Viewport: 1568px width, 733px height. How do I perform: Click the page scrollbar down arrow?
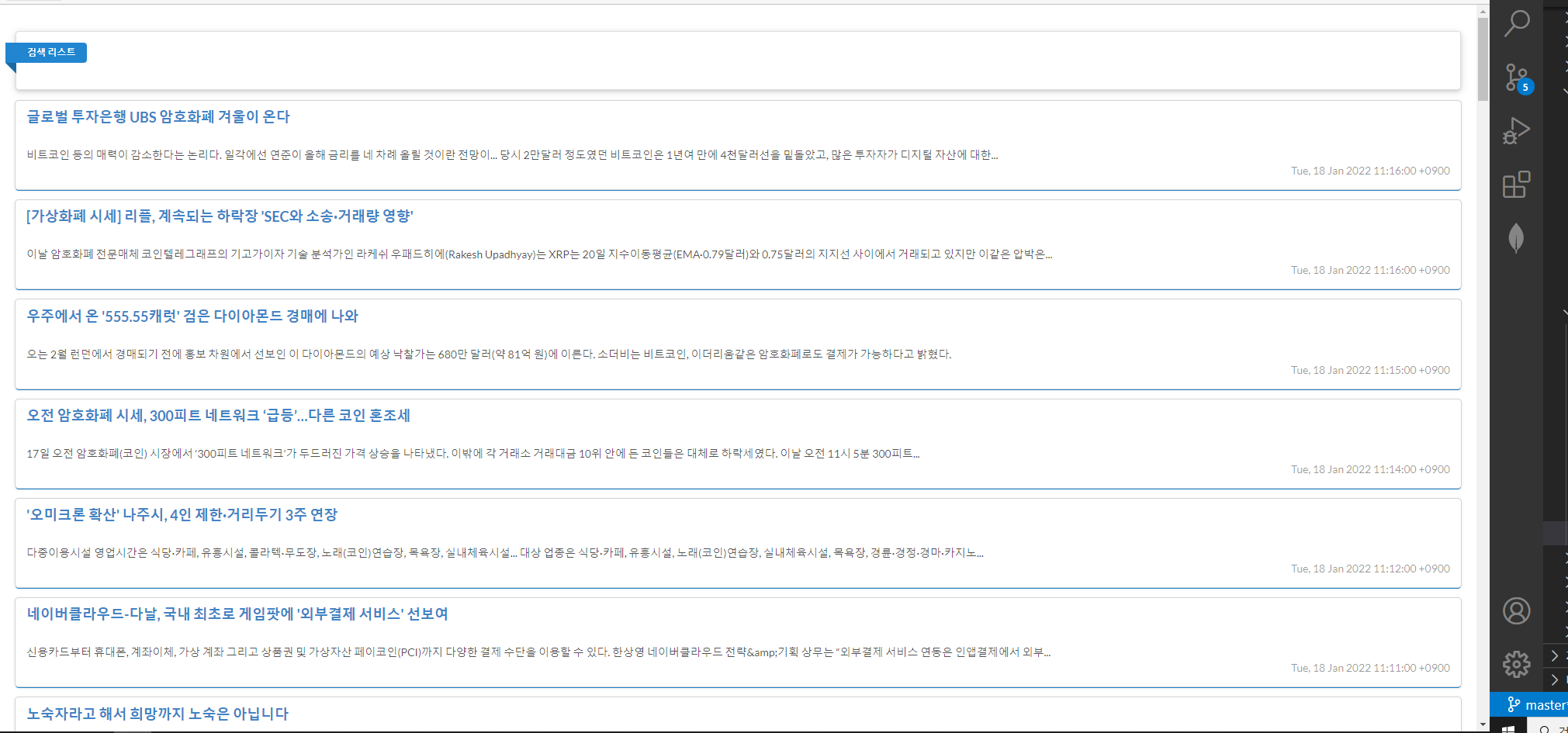[1483, 724]
